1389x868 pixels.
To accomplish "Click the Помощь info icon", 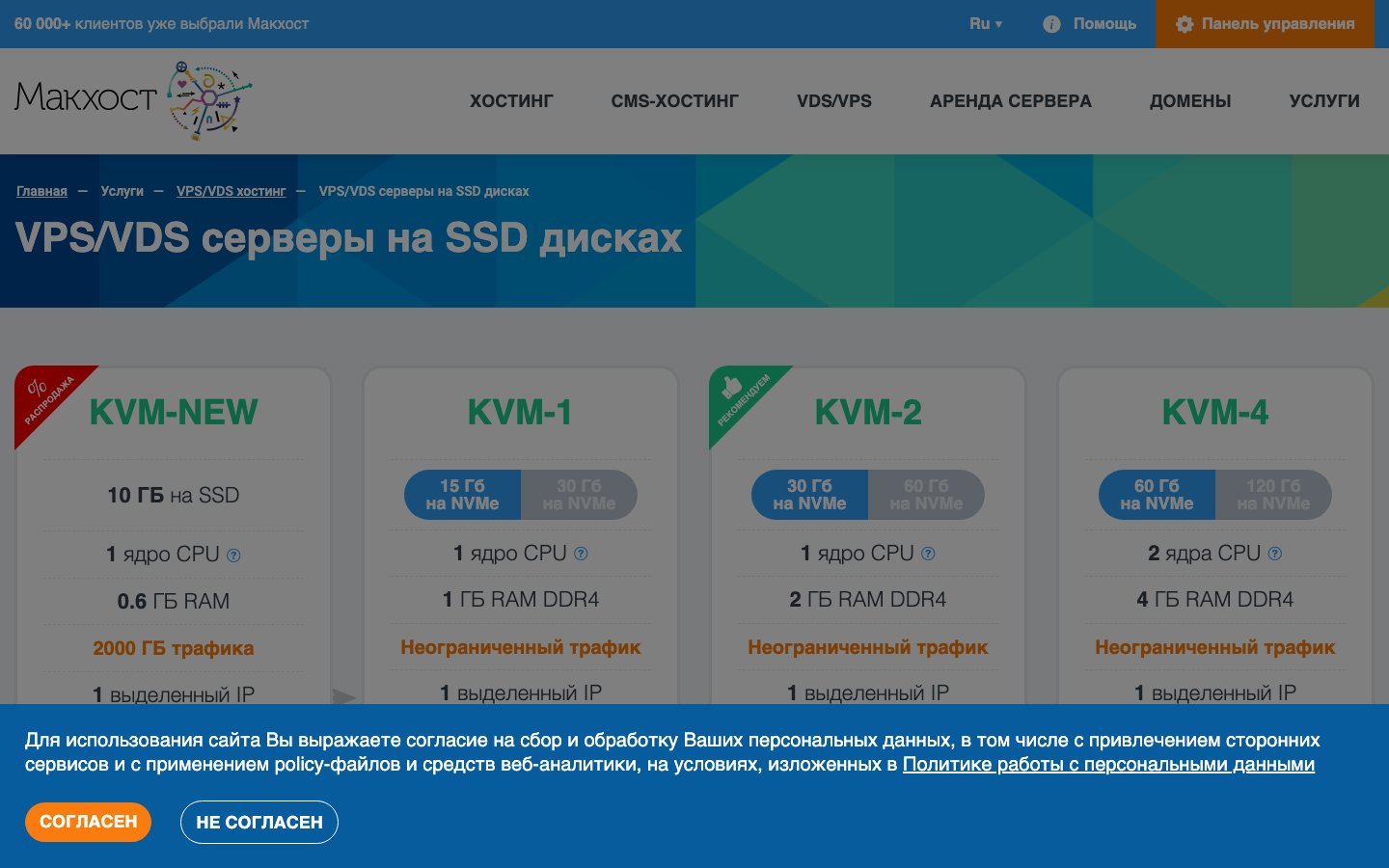I will (x=1051, y=24).
